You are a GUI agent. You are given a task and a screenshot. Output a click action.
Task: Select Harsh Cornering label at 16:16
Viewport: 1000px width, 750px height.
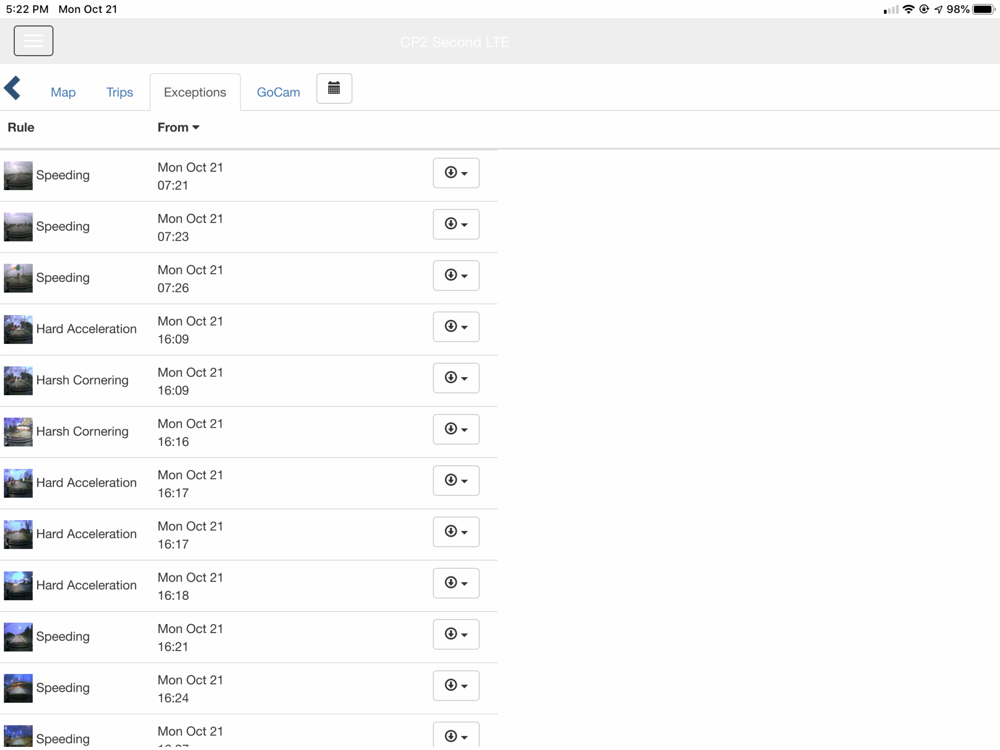pyautogui.click(x=82, y=432)
